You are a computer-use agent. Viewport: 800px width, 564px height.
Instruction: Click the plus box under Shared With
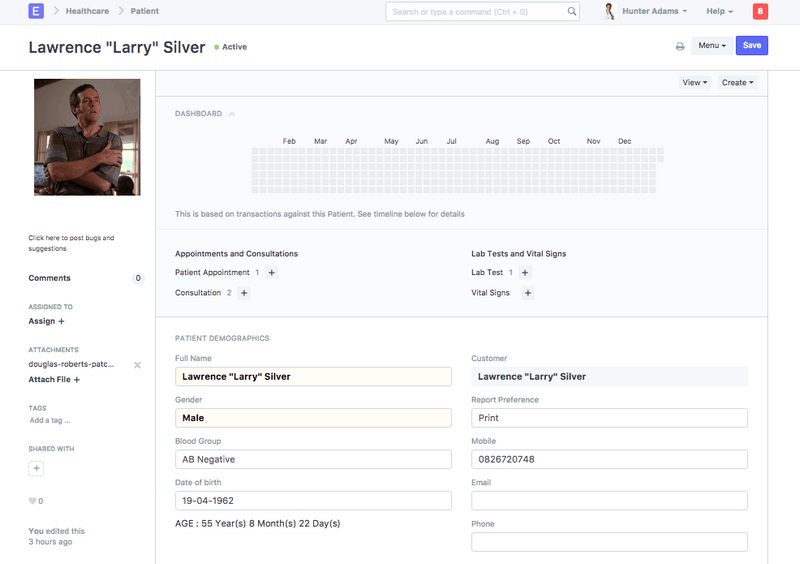36,468
